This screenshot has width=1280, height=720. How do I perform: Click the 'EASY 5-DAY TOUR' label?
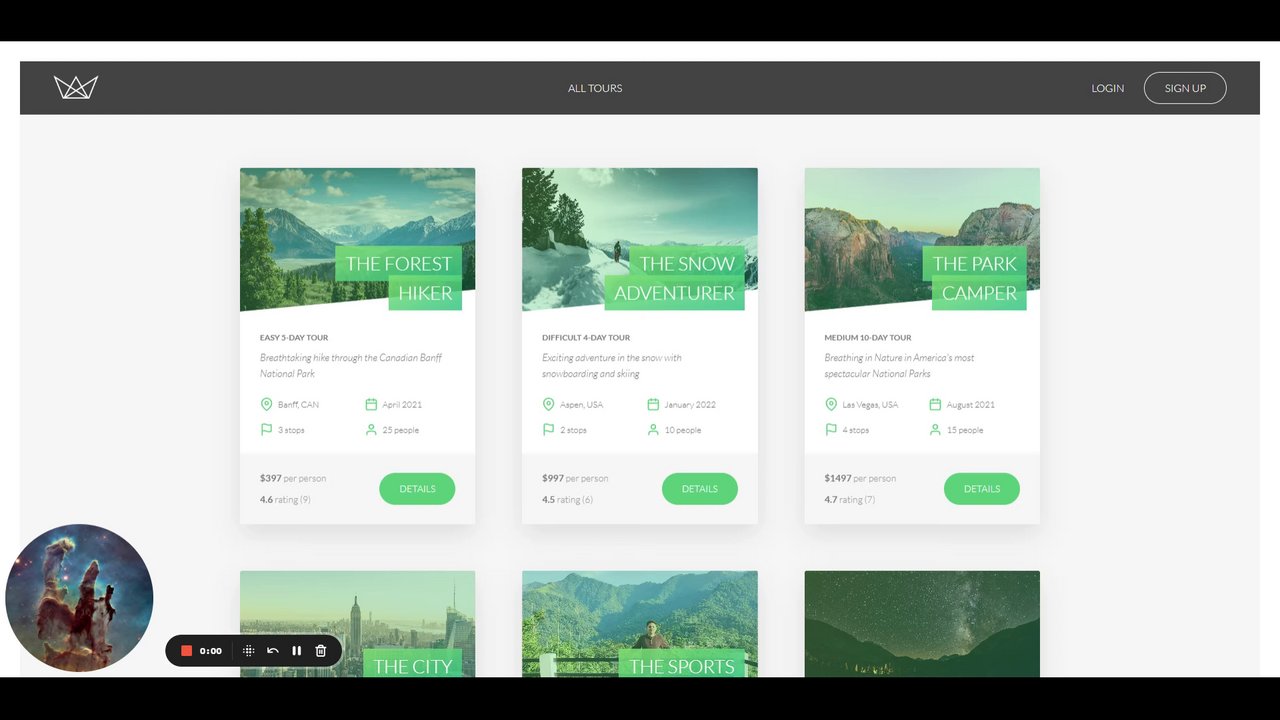[x=294, y=337]
